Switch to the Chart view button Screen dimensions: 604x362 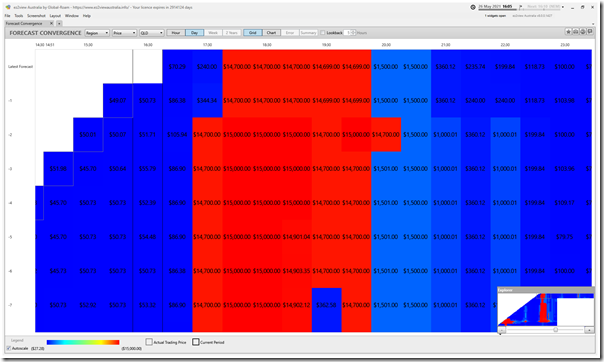pyautogui.click(x=272, y=33)
